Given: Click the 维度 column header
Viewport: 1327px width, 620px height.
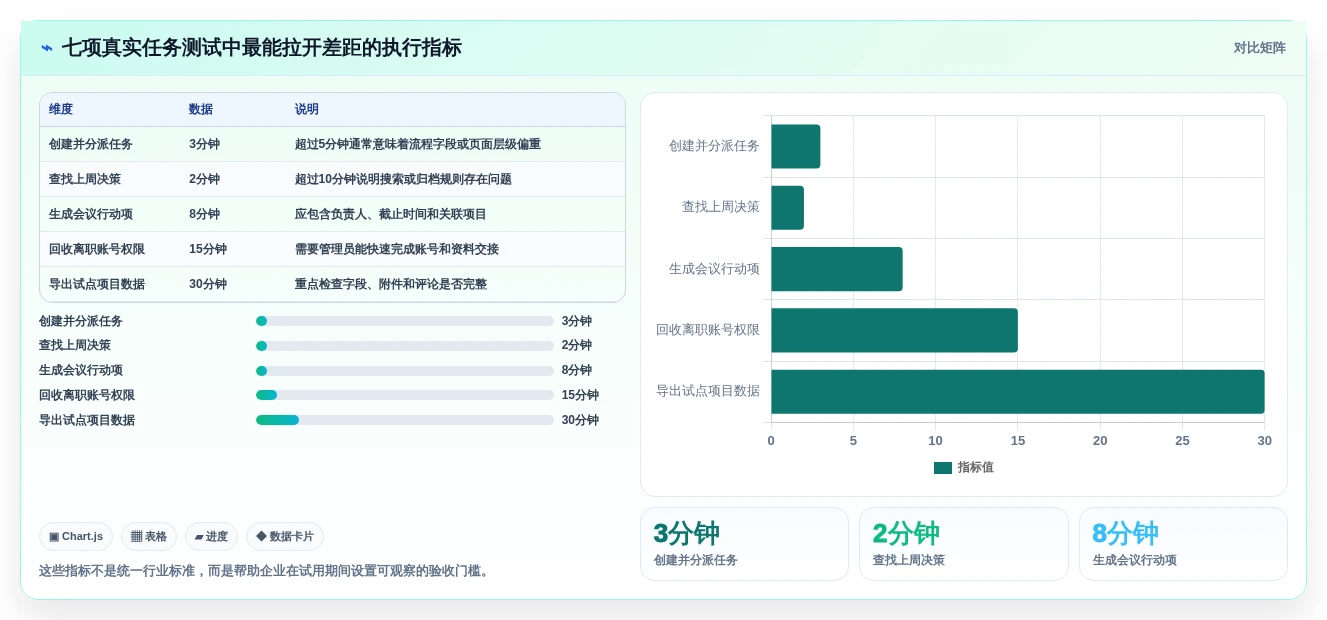Looking at the screenshot, I should 61,109.
